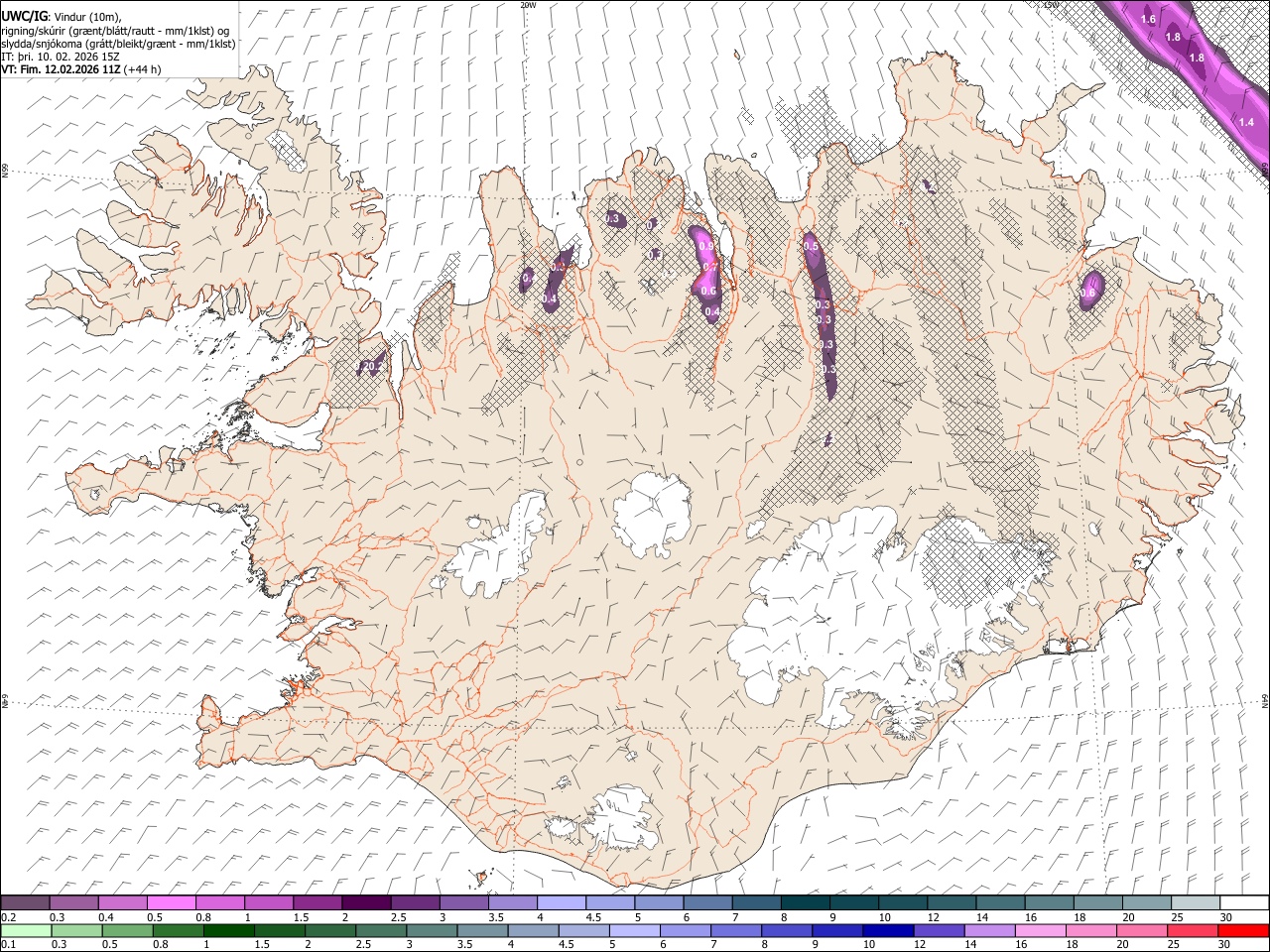Image resolution: width=1270 pixels, height=952 pixels.
Task: Click the 15W longitude label
Action: click(1050, 5)
